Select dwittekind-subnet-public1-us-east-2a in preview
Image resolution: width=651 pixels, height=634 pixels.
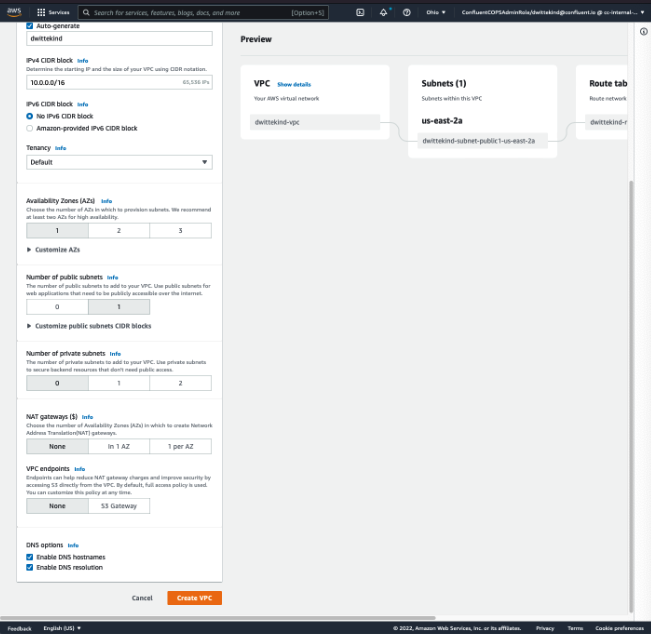482,141
